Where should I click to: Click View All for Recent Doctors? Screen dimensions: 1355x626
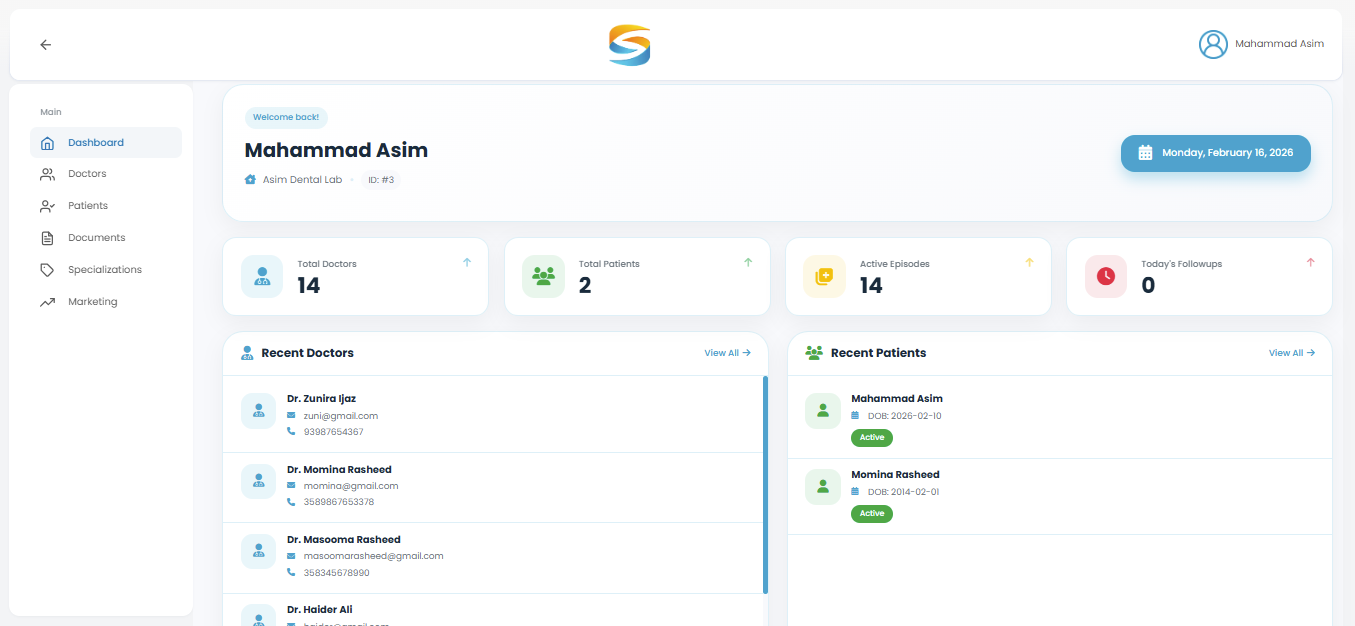coord(727,353)
